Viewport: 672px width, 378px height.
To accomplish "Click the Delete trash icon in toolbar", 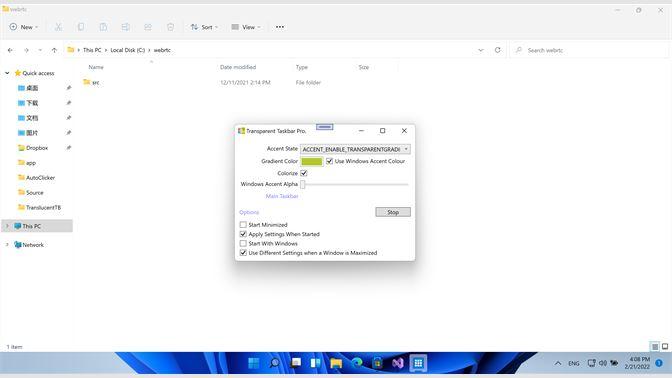I will coord(171,27).
